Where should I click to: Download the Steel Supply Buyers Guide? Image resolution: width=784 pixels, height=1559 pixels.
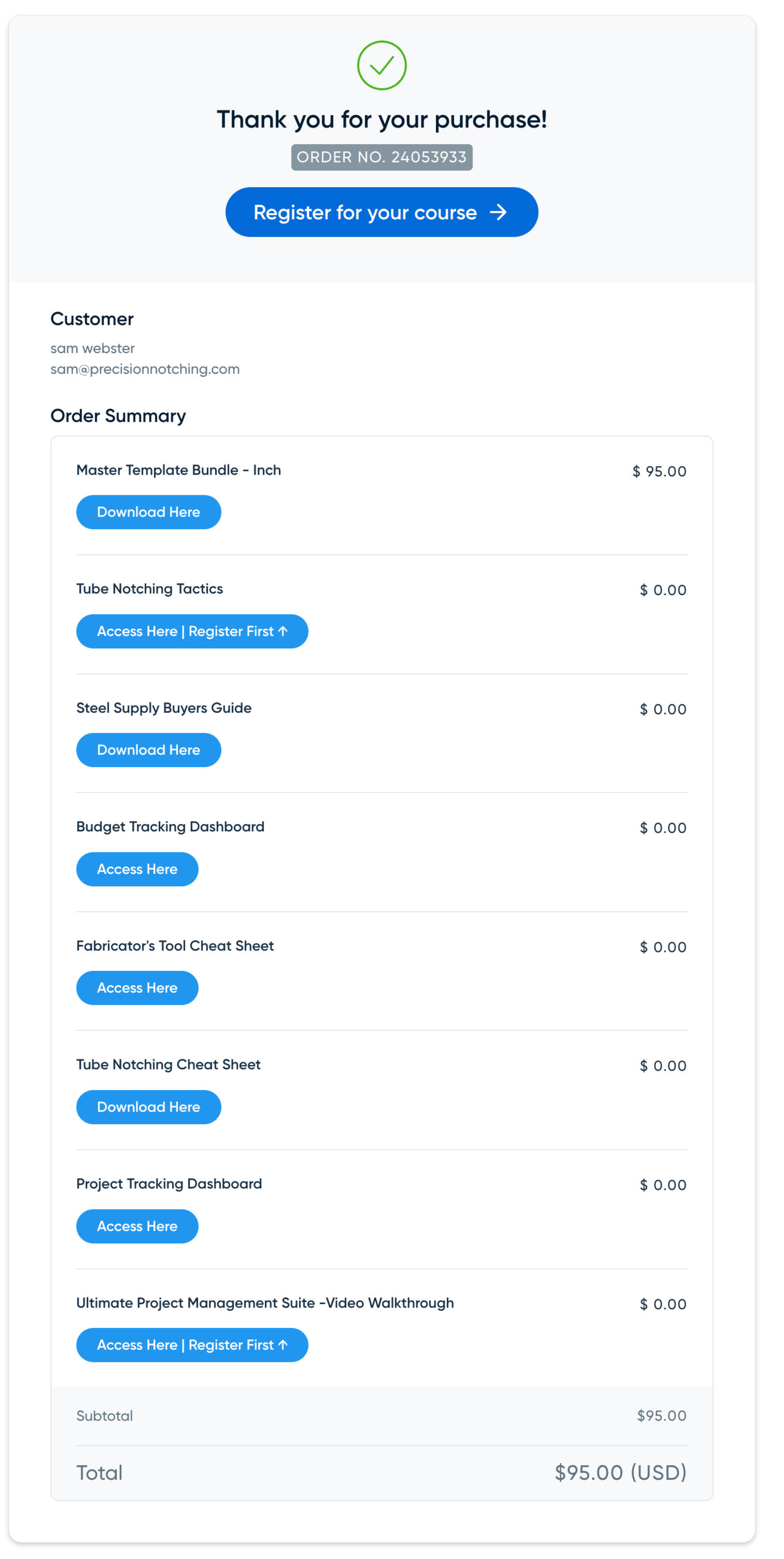pos(148,750)
